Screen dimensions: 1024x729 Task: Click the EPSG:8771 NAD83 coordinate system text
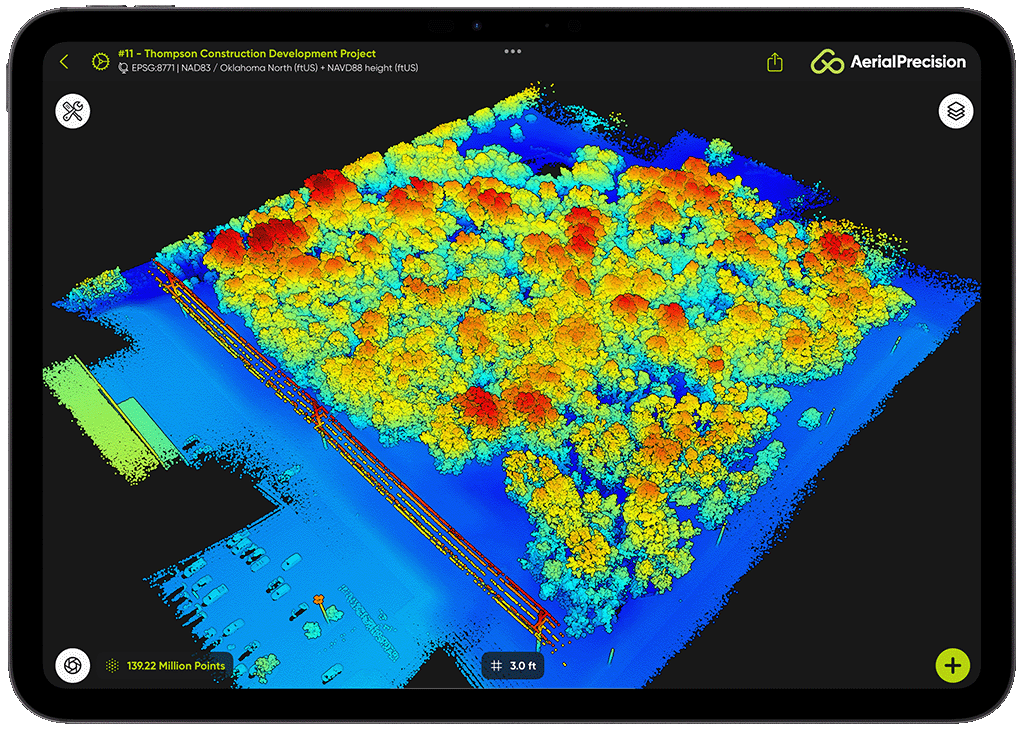tap(274, 69)
